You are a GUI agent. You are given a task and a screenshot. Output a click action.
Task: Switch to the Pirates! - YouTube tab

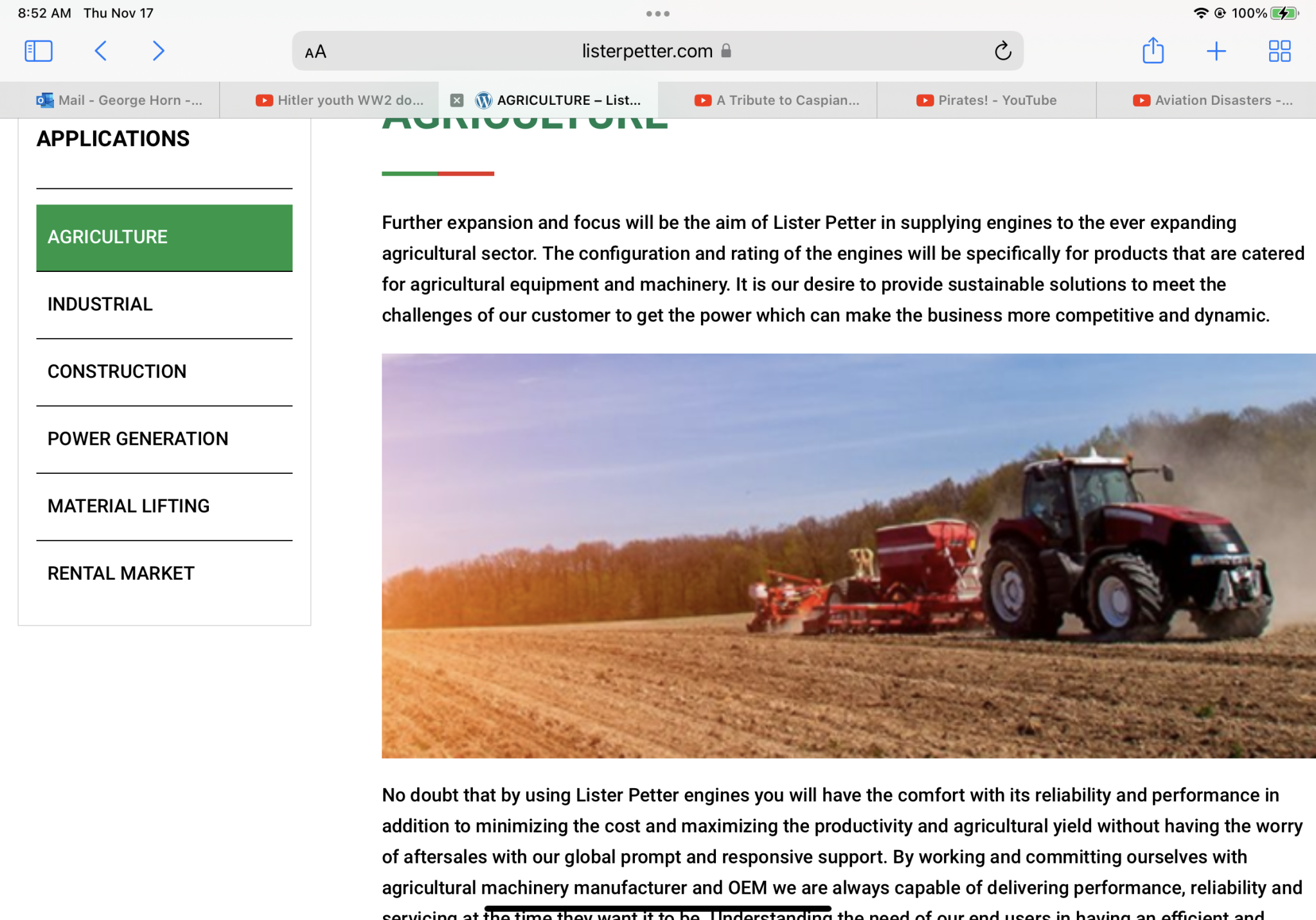click(x=986, y=100)
